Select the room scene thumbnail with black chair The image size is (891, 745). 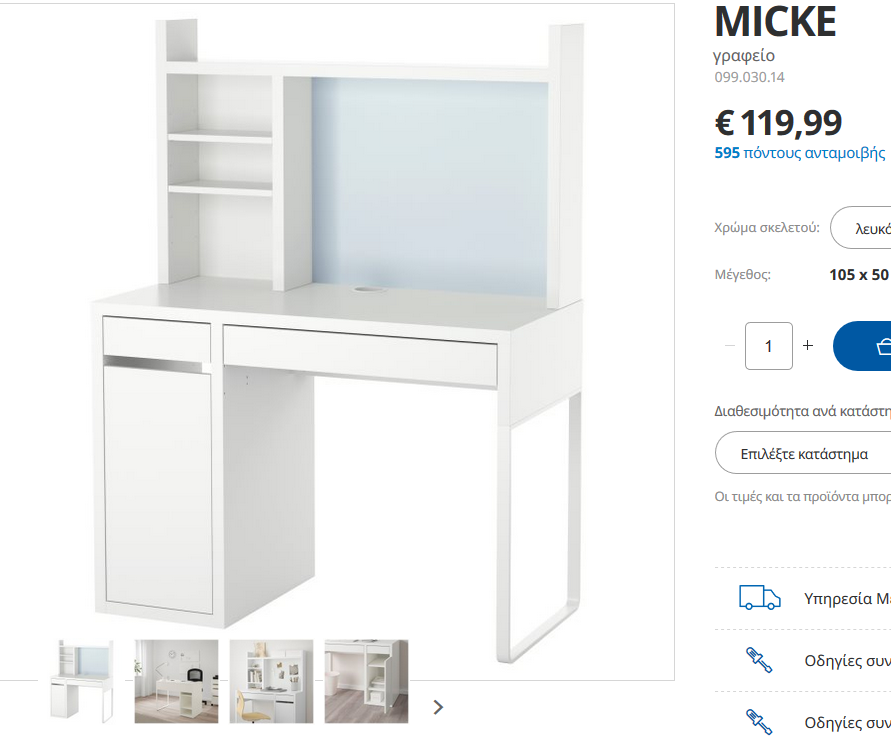pos(176,681)
